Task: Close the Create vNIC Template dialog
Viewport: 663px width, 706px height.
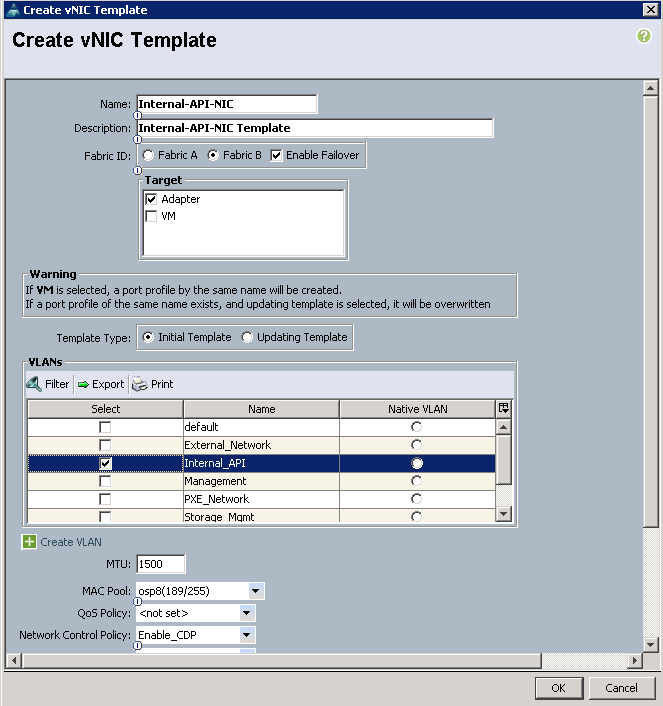Action: 651,9
